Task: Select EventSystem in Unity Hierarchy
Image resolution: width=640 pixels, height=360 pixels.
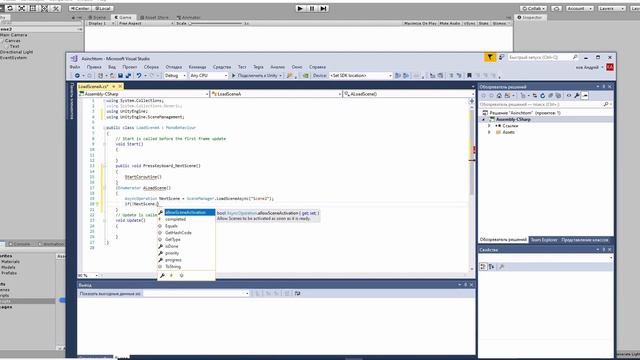Action: point(13,58)
